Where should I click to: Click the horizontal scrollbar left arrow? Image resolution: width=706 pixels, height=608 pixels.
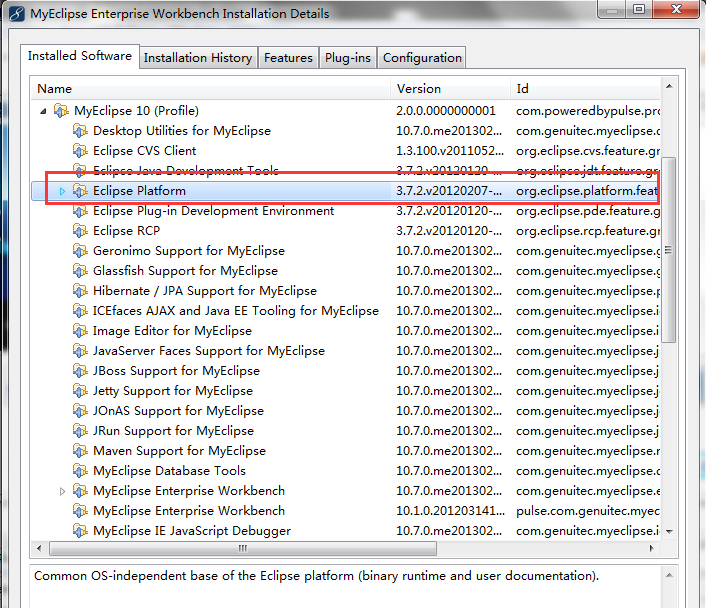tap(39, 548)
